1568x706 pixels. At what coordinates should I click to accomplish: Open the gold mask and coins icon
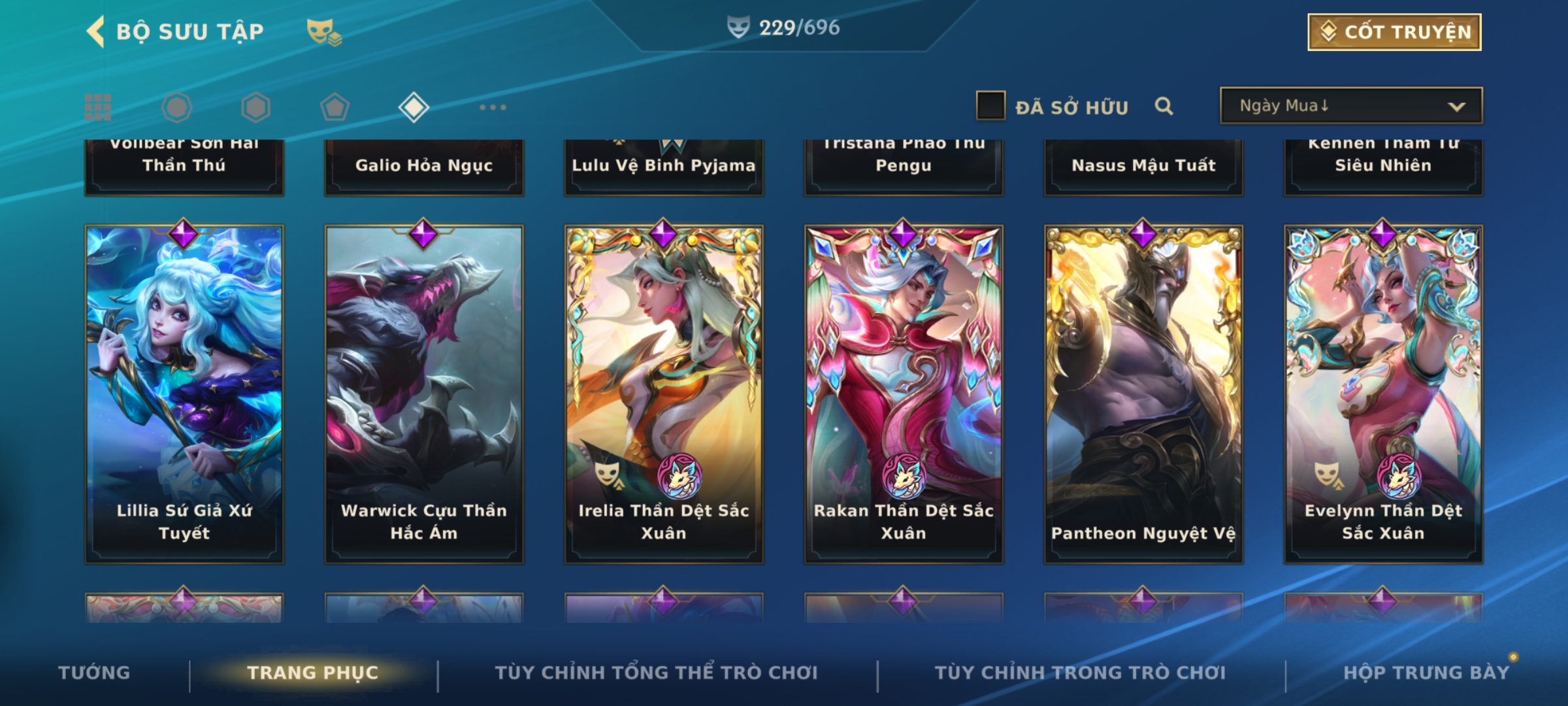(324, 31)
